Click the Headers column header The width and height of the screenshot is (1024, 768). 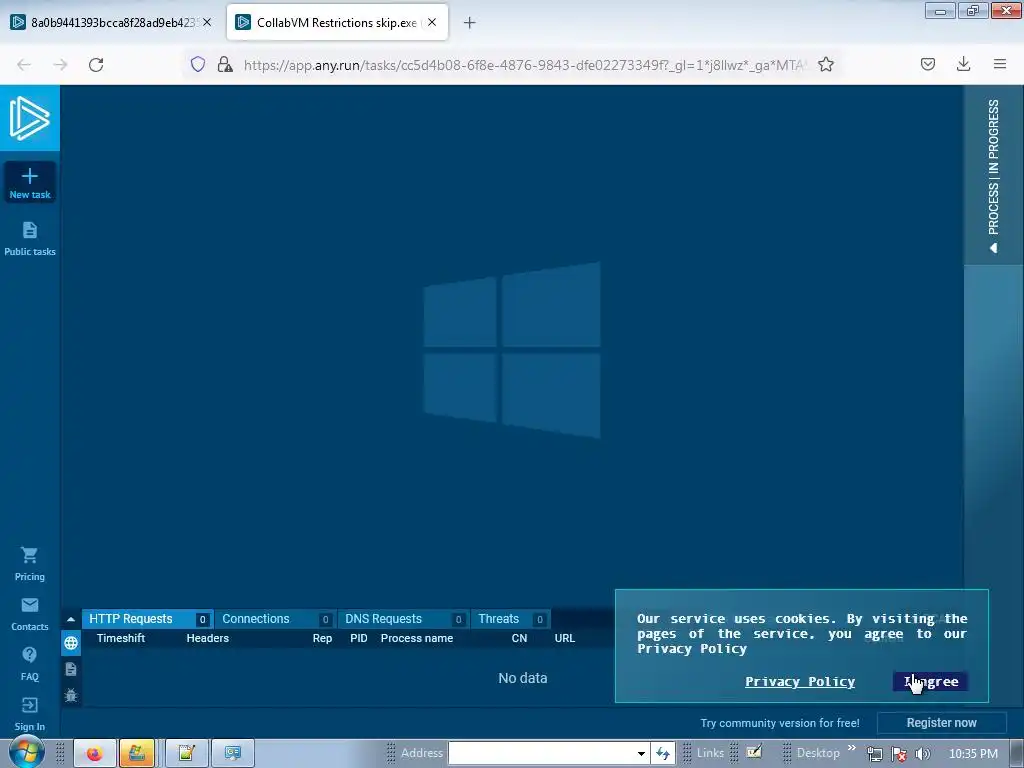pos(208,638)
